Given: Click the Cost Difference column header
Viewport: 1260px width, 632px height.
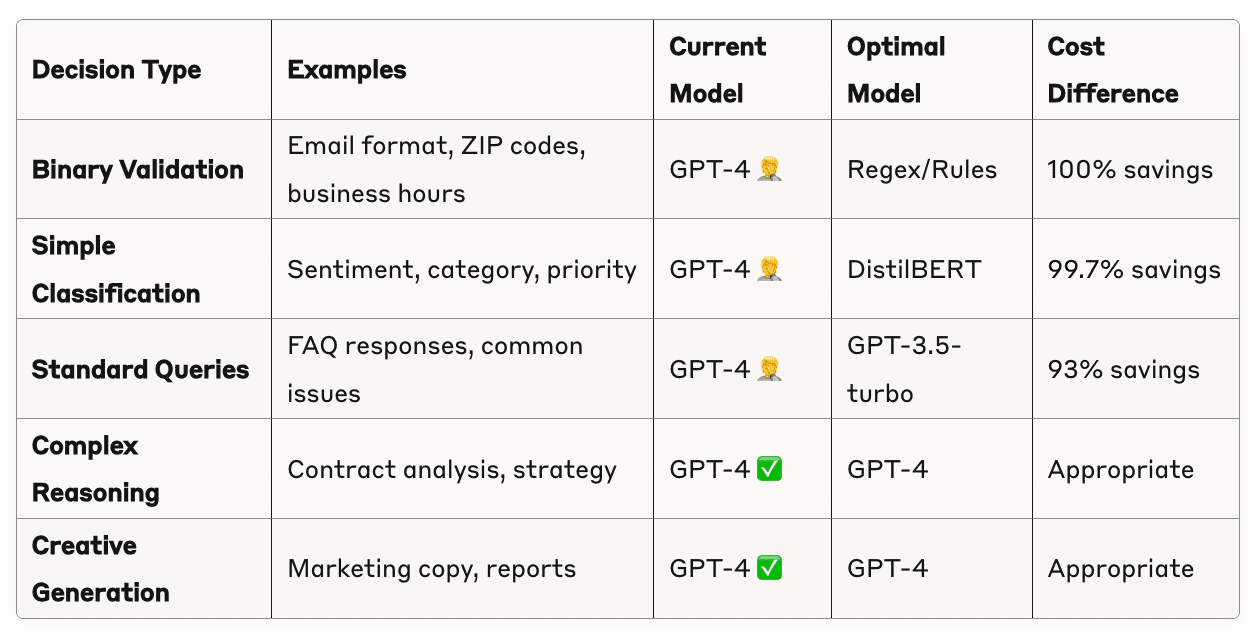Looking at the screenshot, I should (x=1113, y=70).
